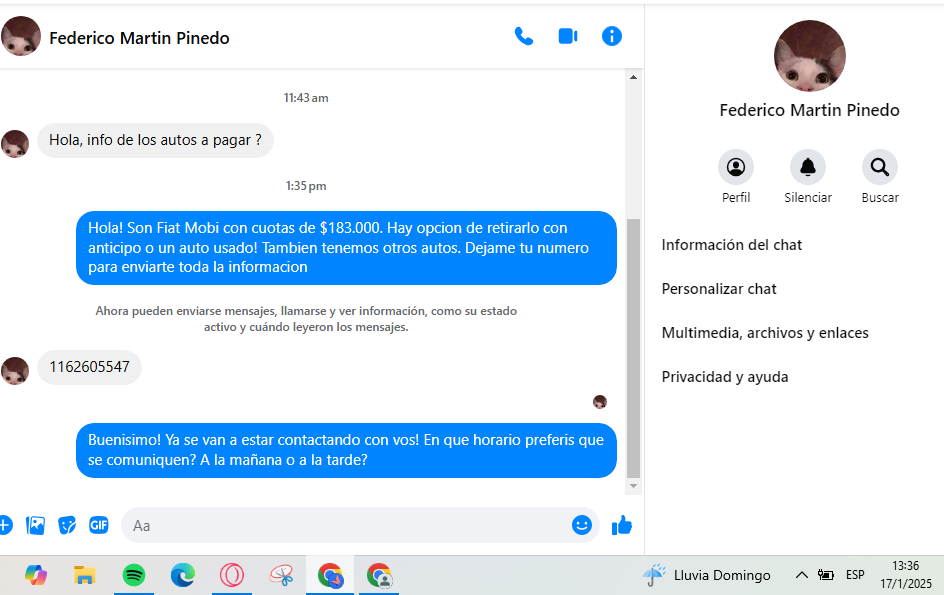Open ESP language selector in system tray
Screen dimensions: 944x595
[x=855, y=575]
